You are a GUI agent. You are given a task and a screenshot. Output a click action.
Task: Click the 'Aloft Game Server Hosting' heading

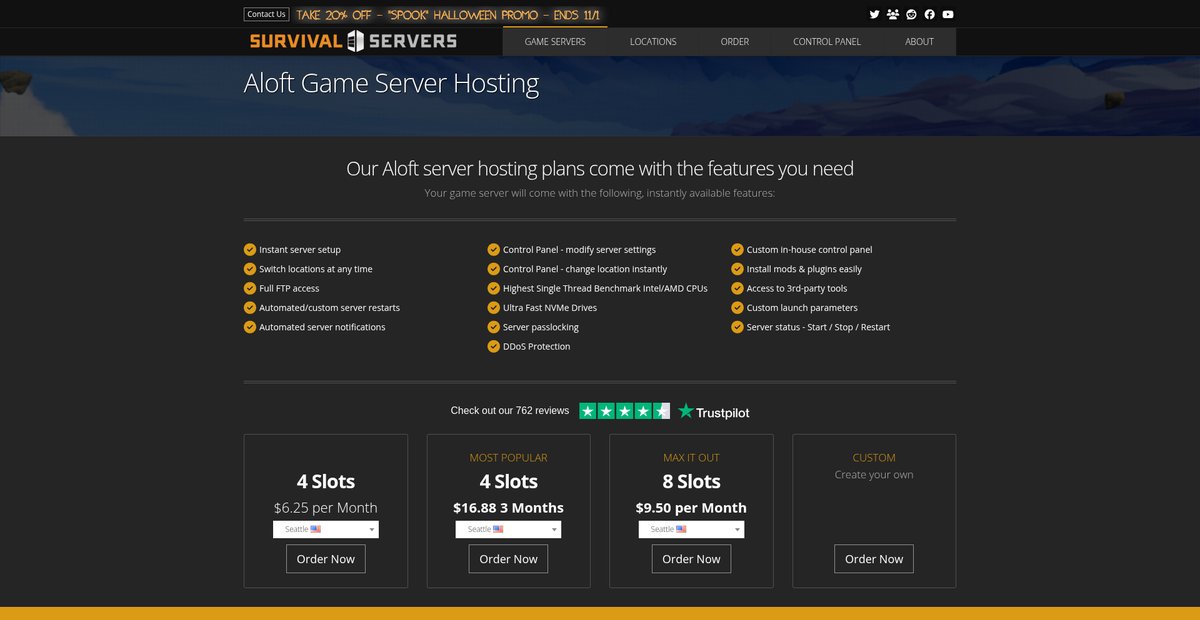tap(391, 83)
